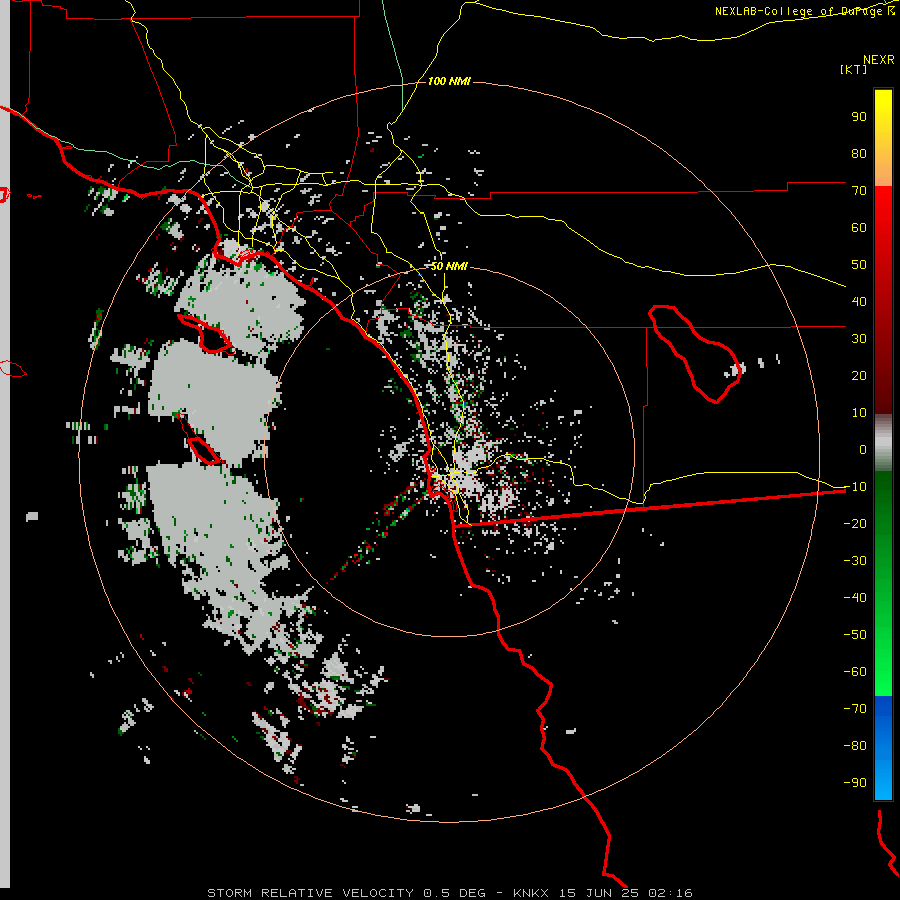Click the "KNKX" radar site identifier
This screenshot has height=900, width=900.
530,893
